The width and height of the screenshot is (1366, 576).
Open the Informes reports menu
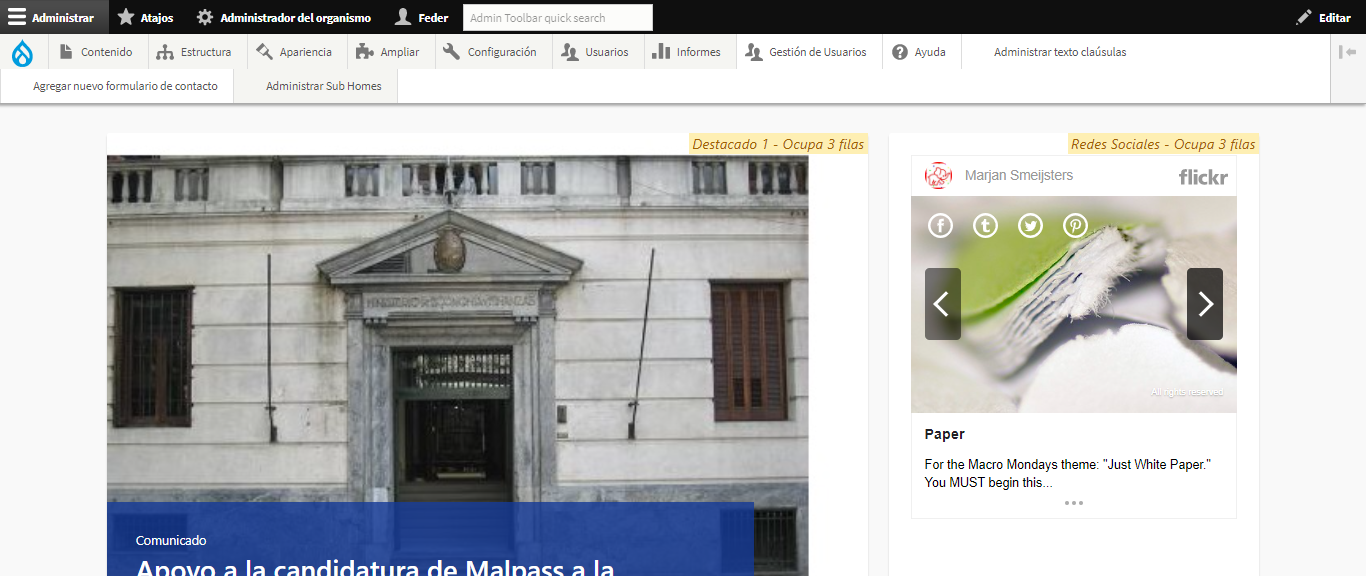point(688,52)
